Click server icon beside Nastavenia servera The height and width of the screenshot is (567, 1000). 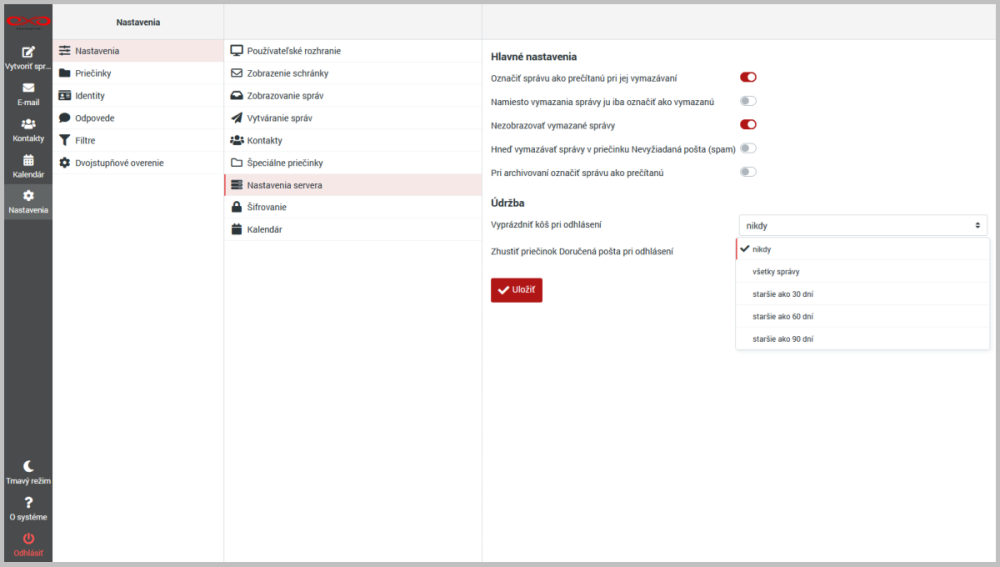[x=237, y=184]
